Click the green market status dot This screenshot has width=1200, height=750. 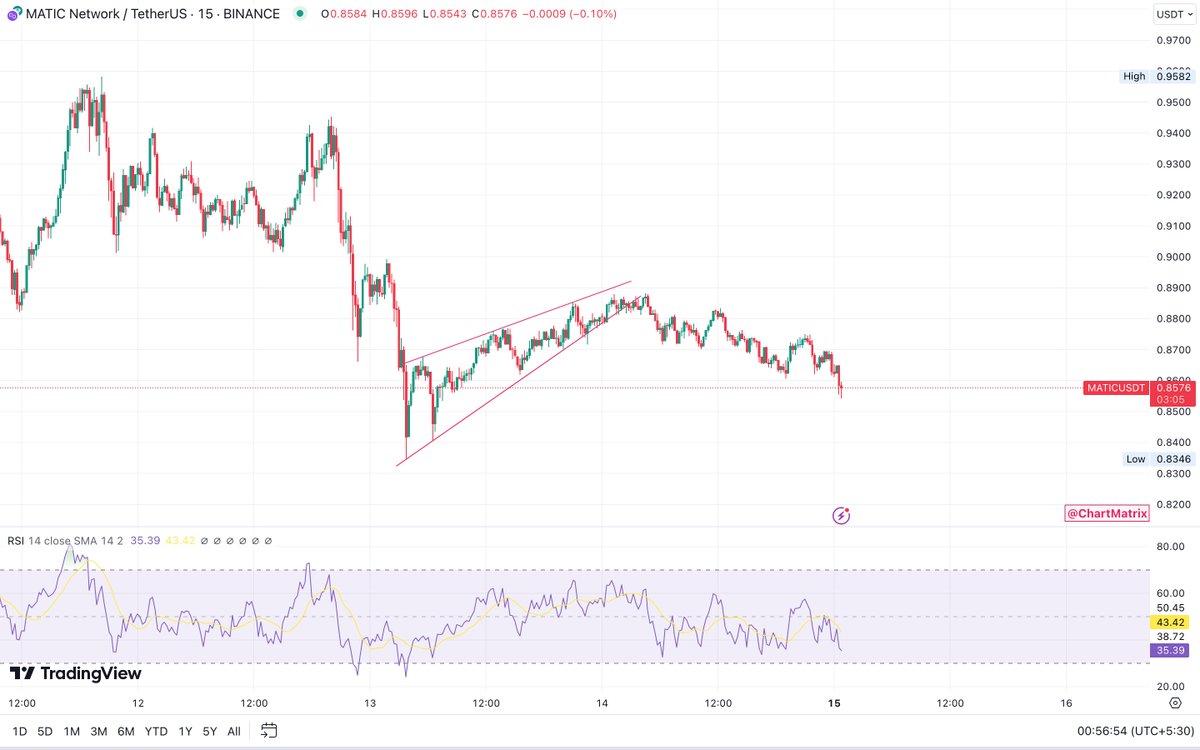point(300,14)
